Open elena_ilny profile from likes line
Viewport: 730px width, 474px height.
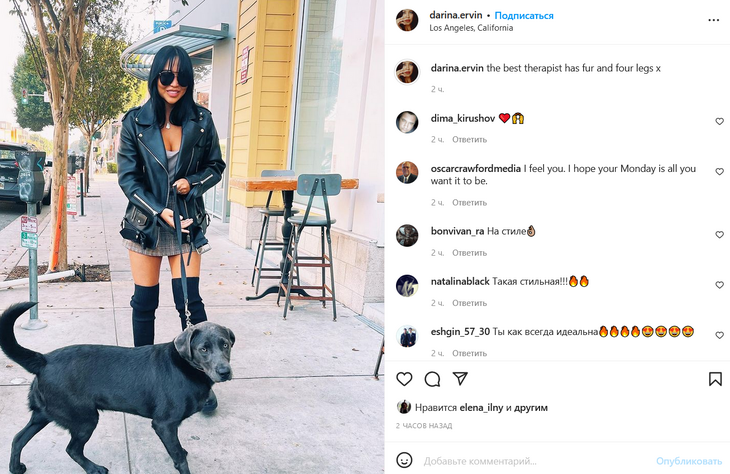(481, 407)
